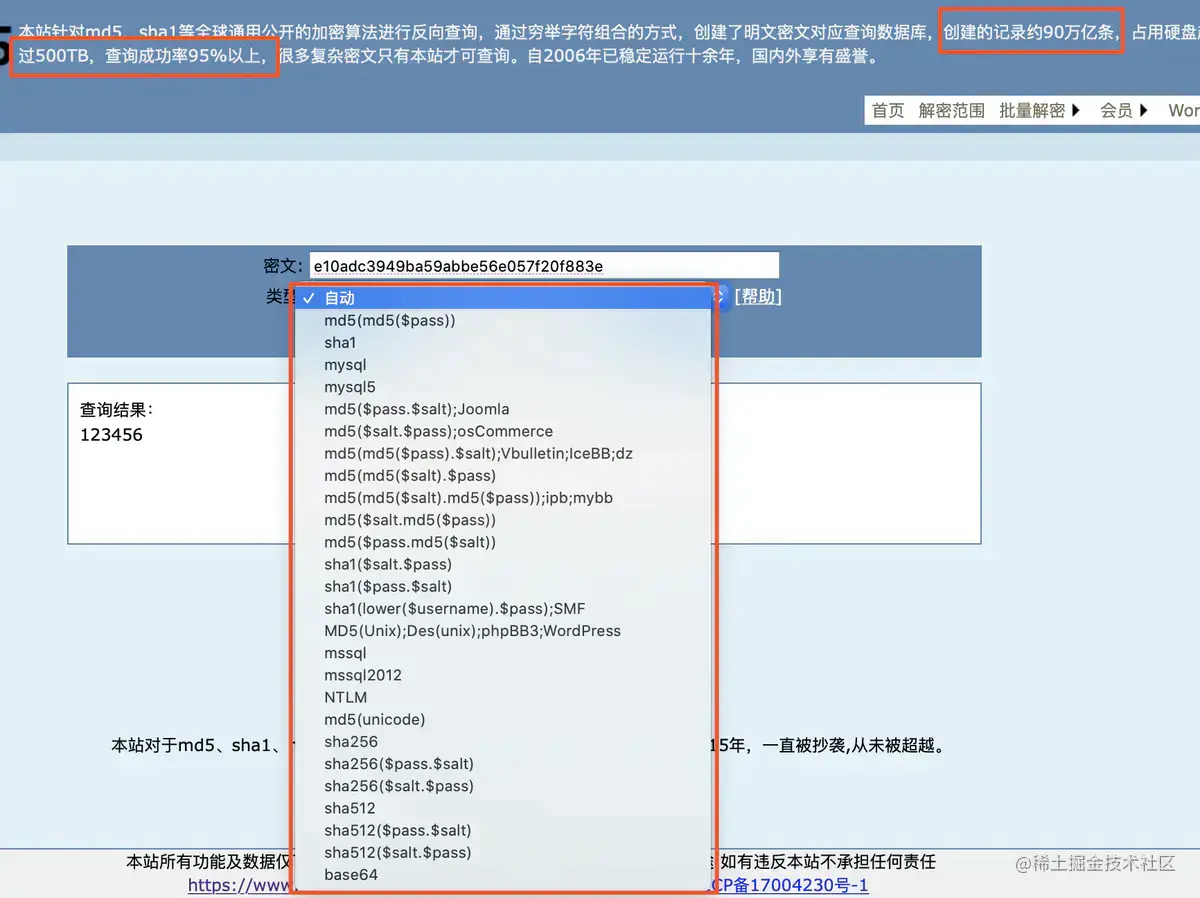Viewport: 1200px width, 898px height.
Task: Open 解密范围 navigation item
Action: pyautogui.click(x=952, y=111)
